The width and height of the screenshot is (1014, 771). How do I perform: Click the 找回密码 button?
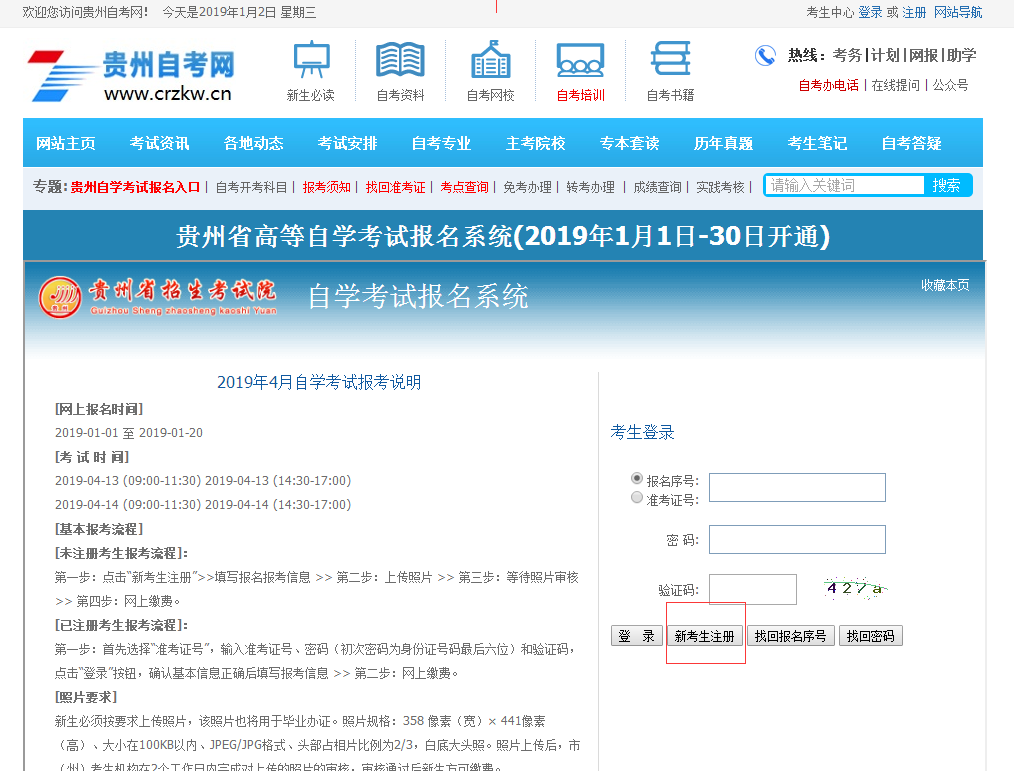(x=870, y=636)
